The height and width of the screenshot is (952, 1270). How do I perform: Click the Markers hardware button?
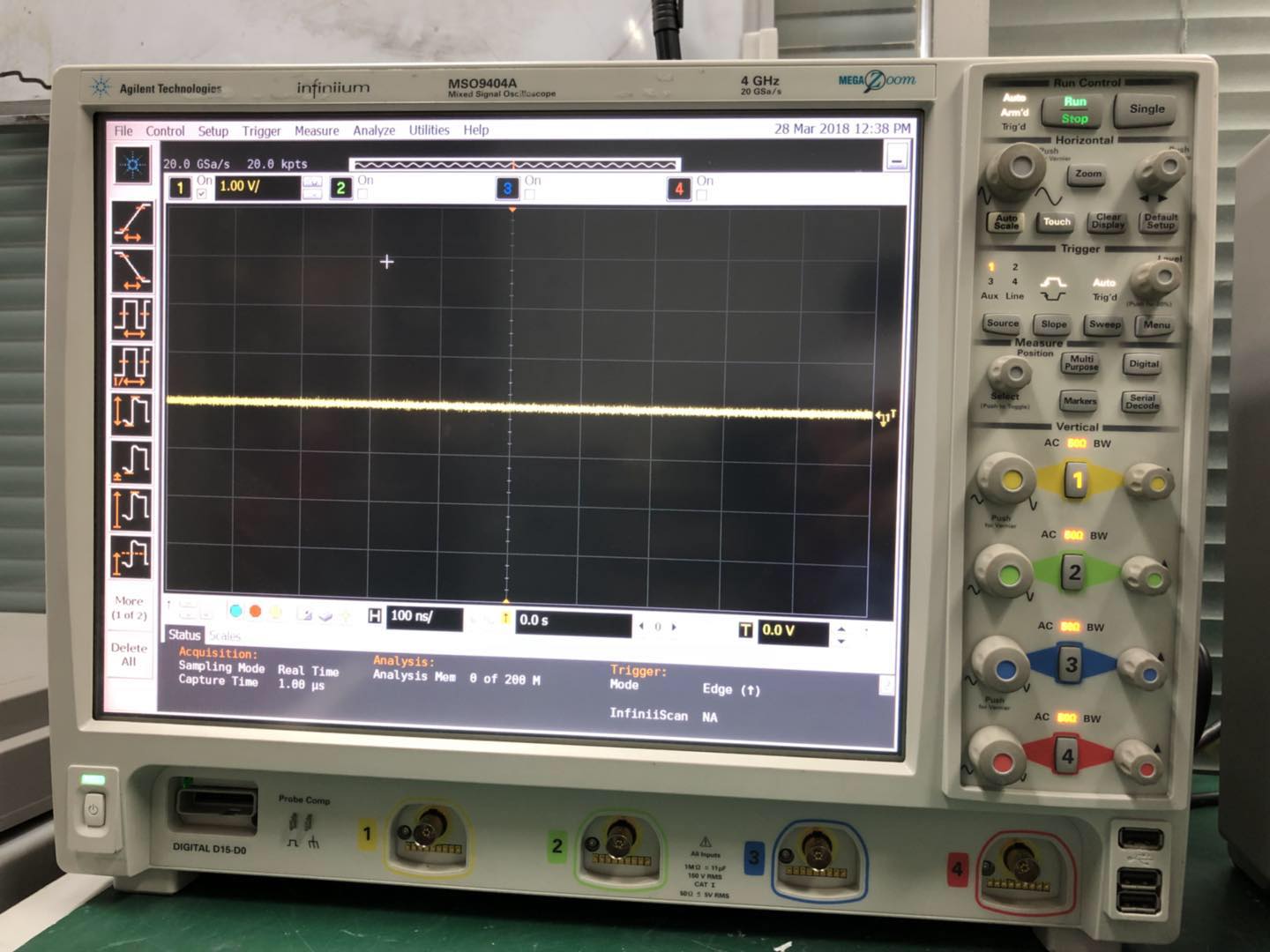tap(1079, 402)
